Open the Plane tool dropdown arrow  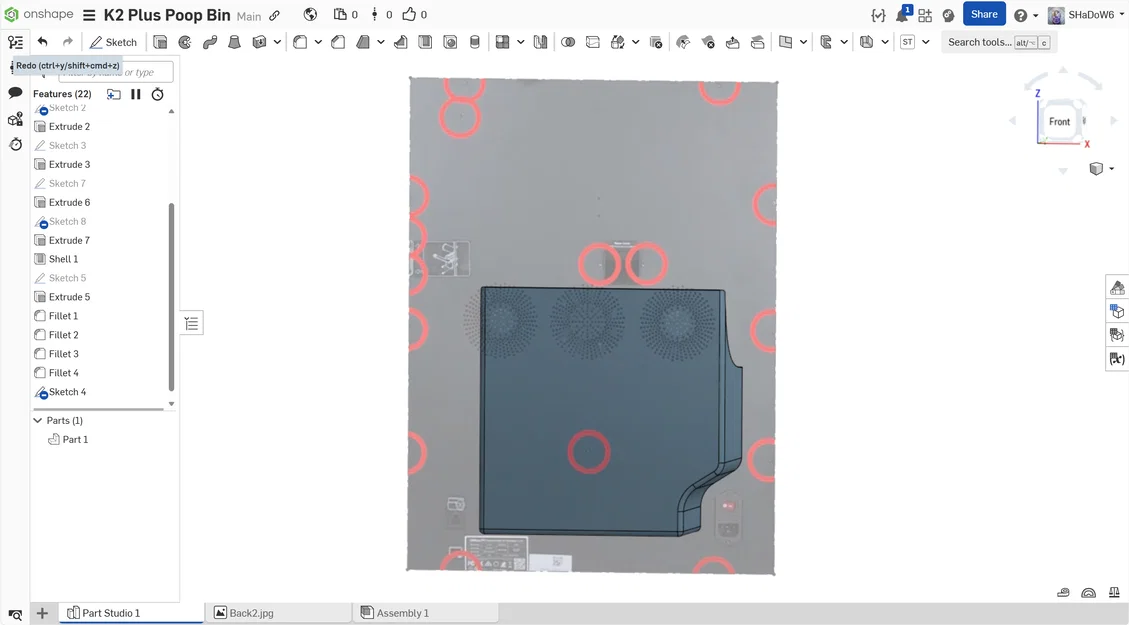[x=804, y=42]
